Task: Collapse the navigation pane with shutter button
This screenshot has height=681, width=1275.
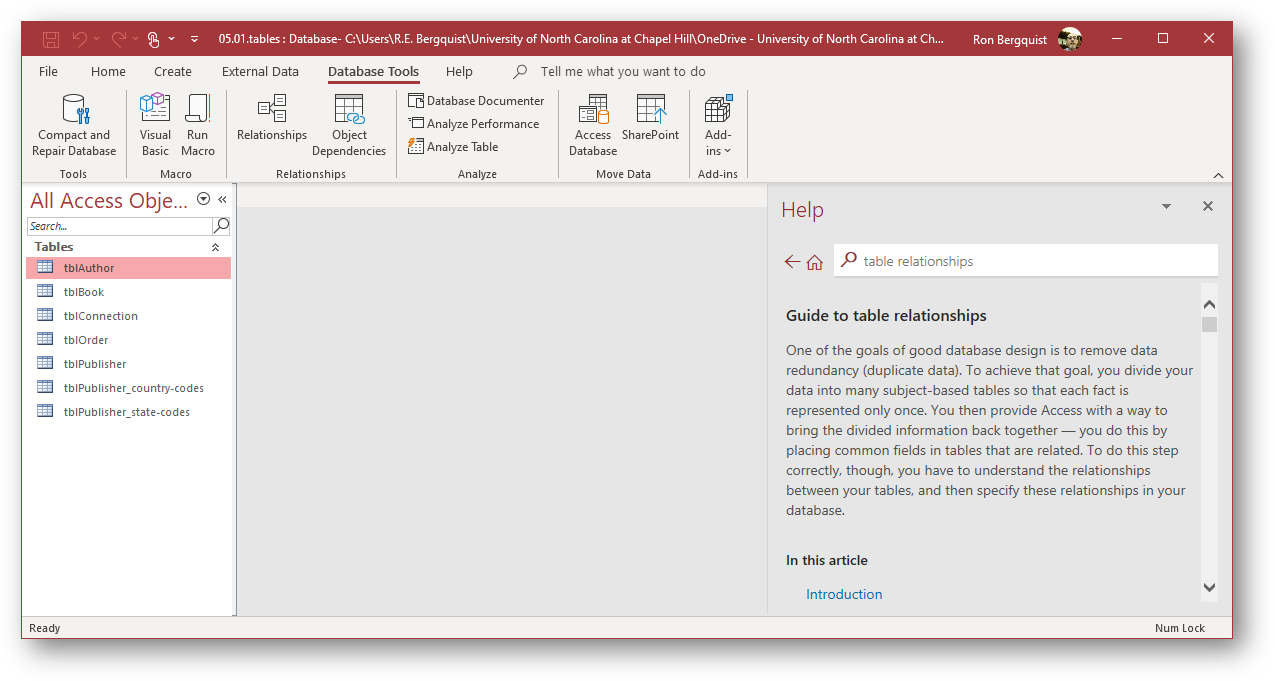Action: (222, 199)
